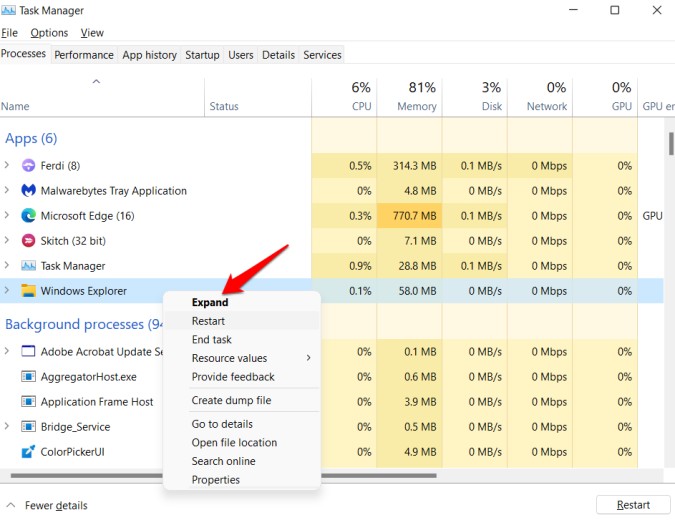
Task: Click the 58.0 MB memory cell
Action: point(409,291)
